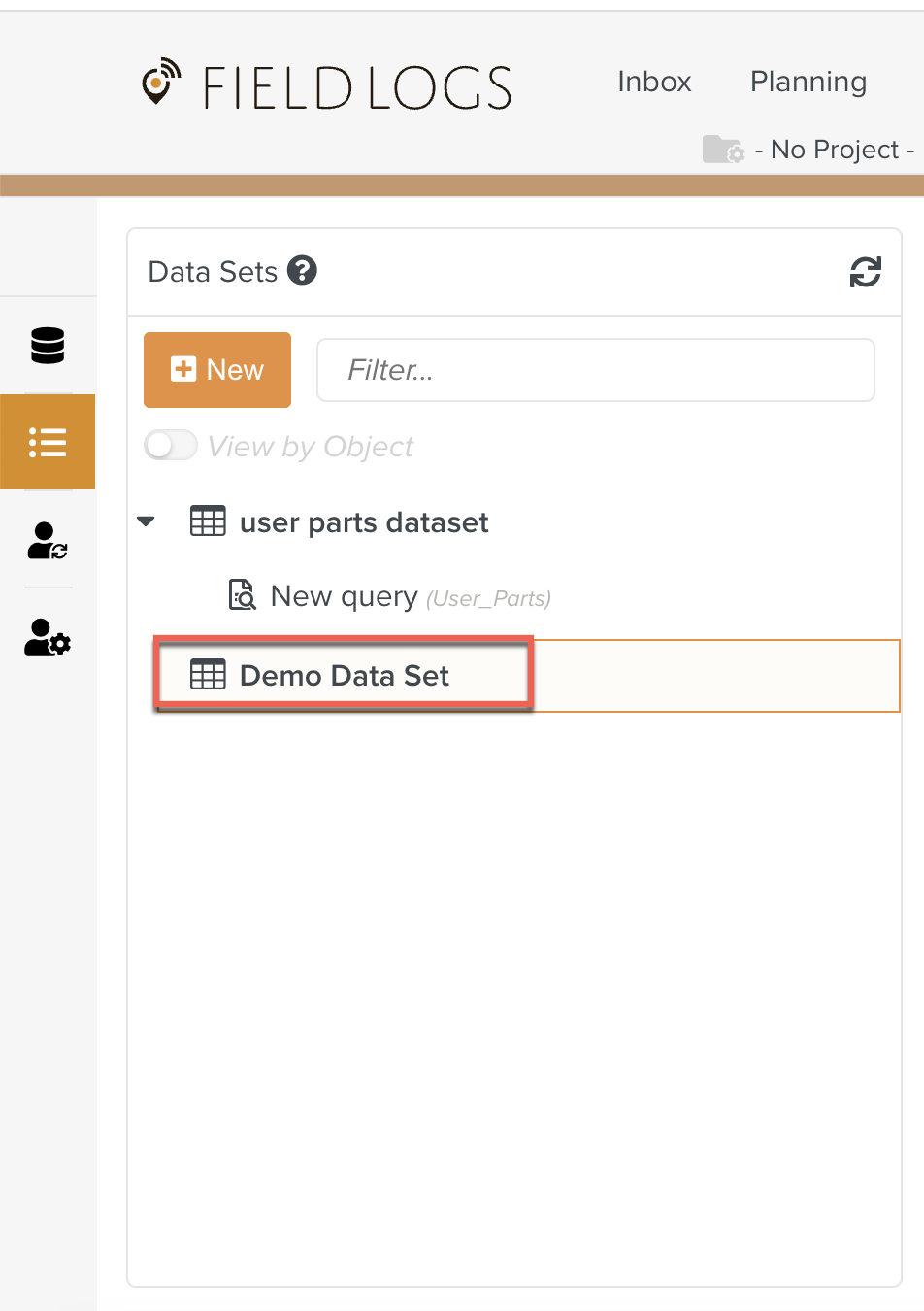Click the Demo Data Set table icon
The image size is (924, 1311).
(208, 675)
